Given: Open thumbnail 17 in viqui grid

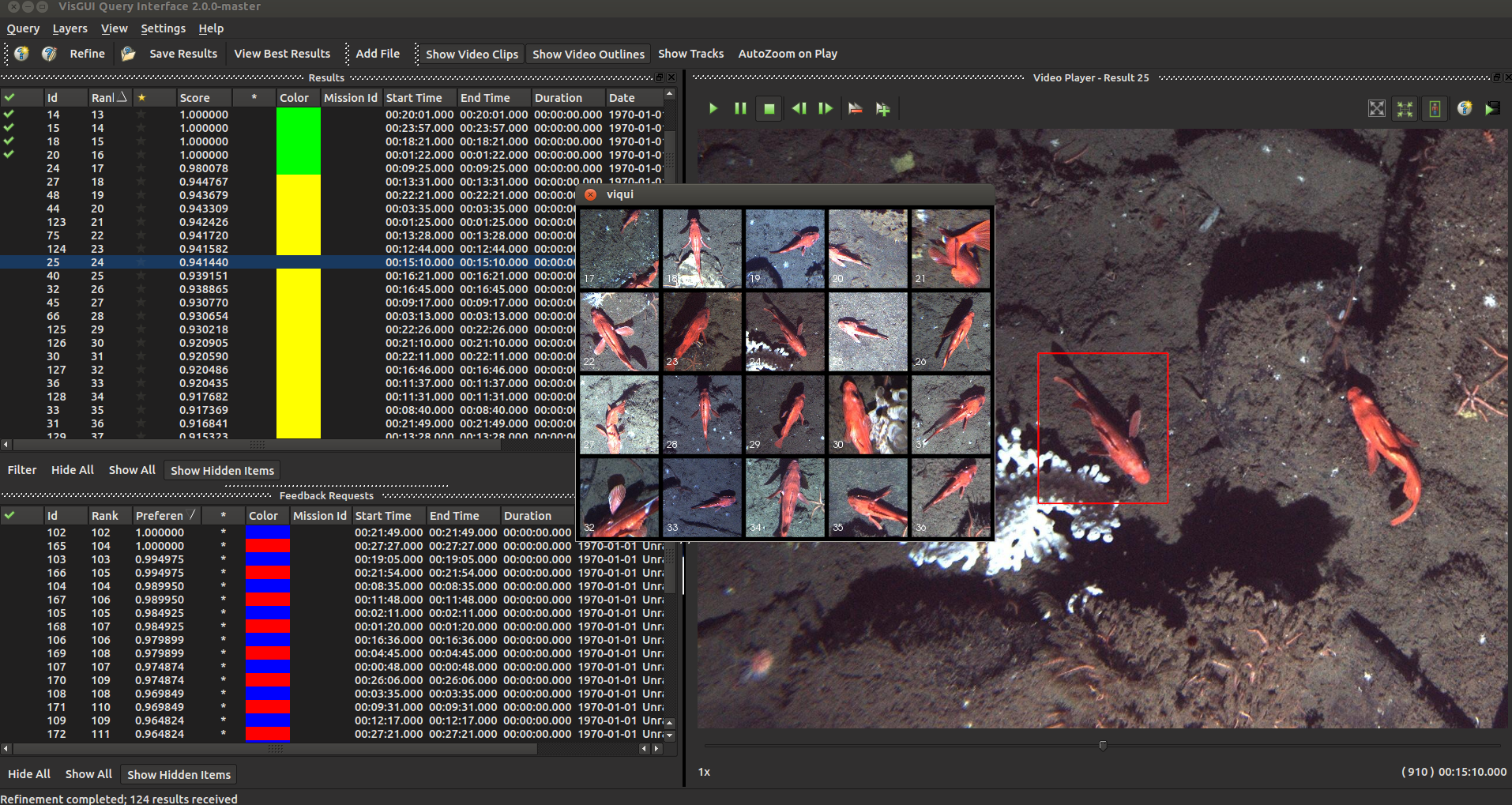Looking at the screenshot, I should tap(619, 248).
